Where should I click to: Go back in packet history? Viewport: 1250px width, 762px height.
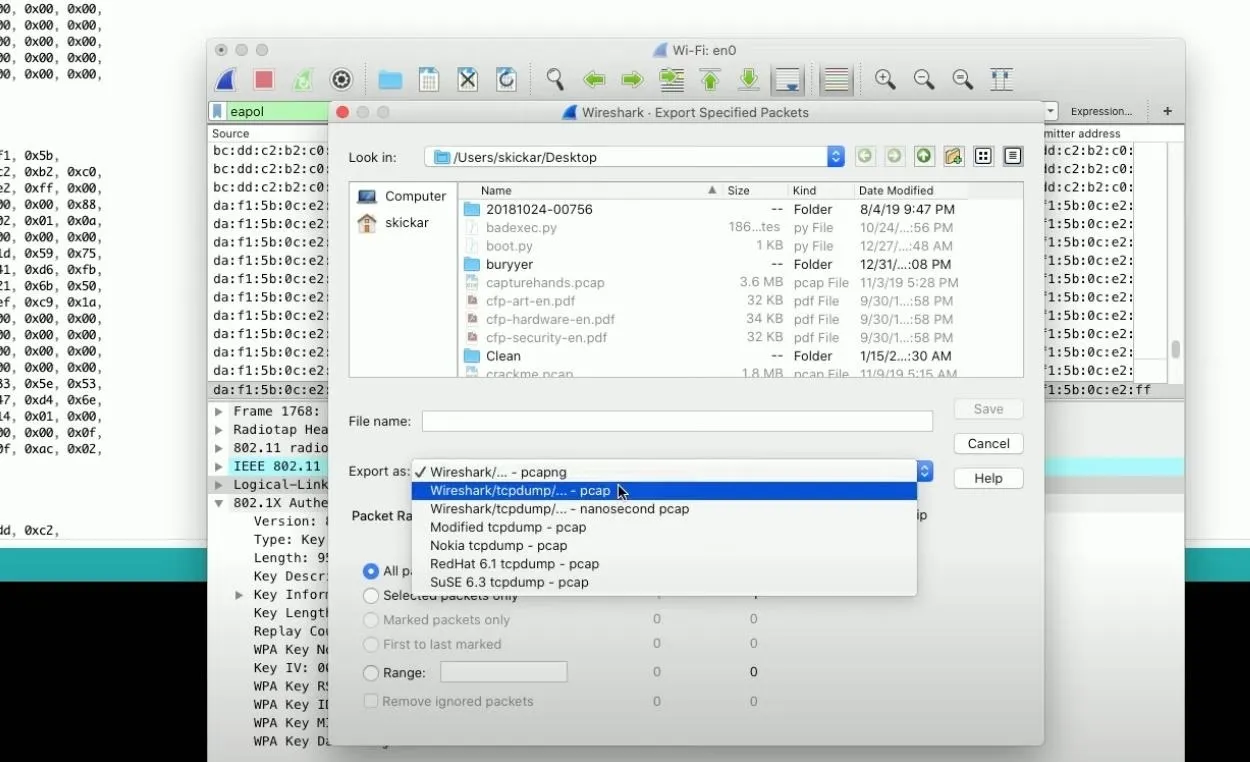594,80
